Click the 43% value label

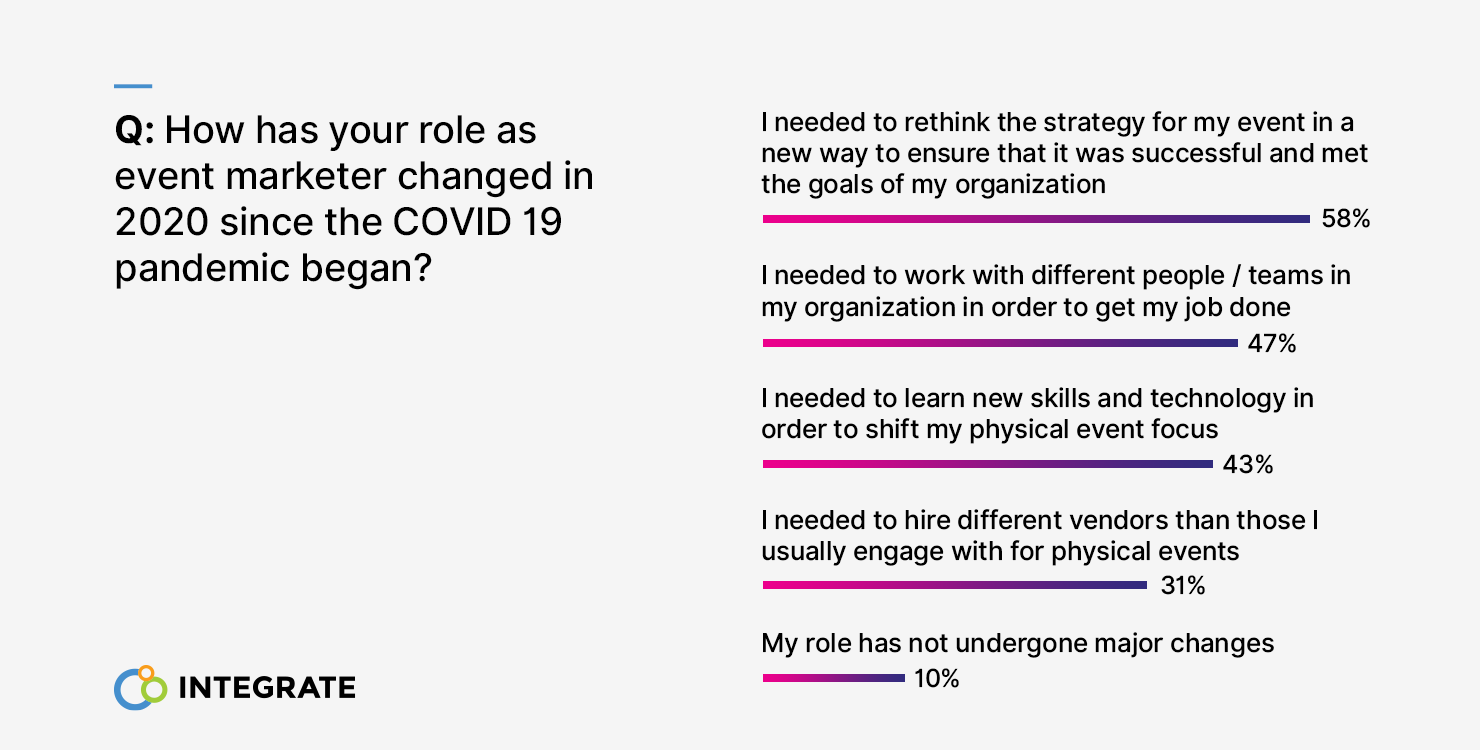(1249, 465)
